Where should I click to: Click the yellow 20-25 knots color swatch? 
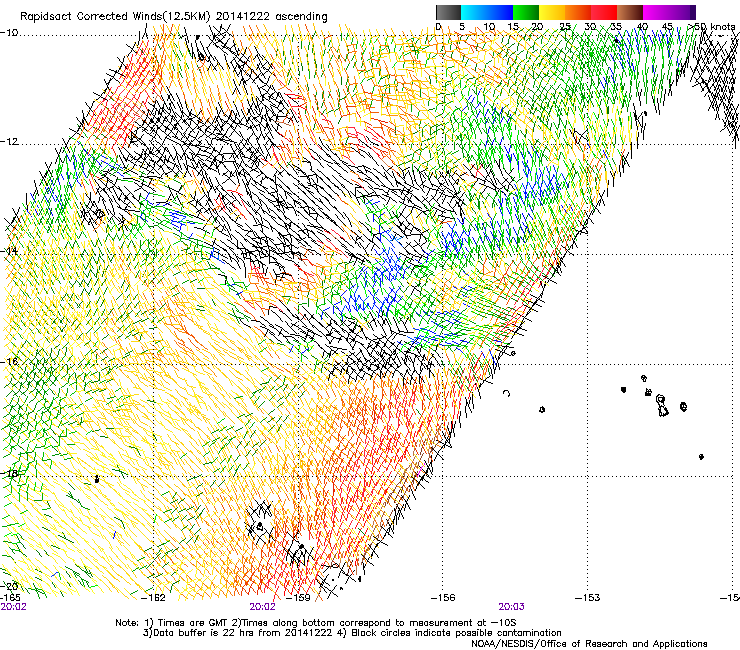(x=552, y=12)
